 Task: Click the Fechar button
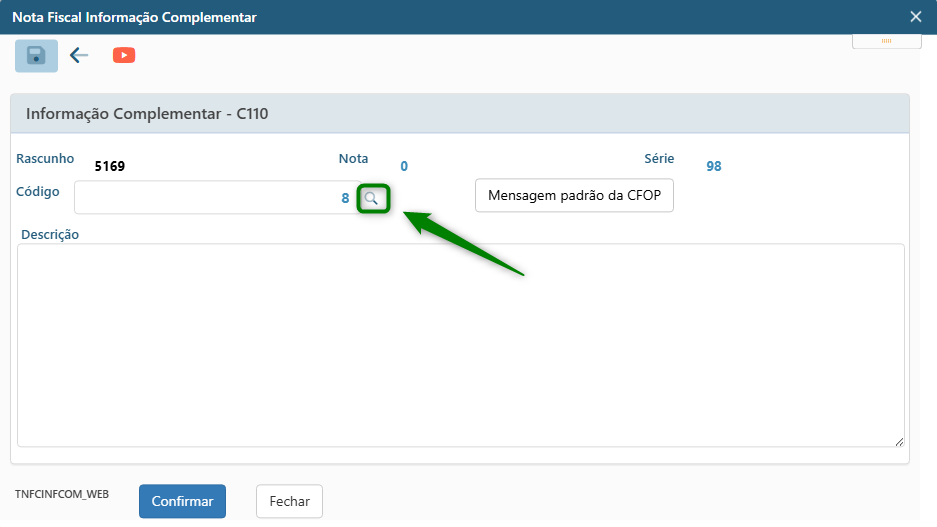(289, 502)
